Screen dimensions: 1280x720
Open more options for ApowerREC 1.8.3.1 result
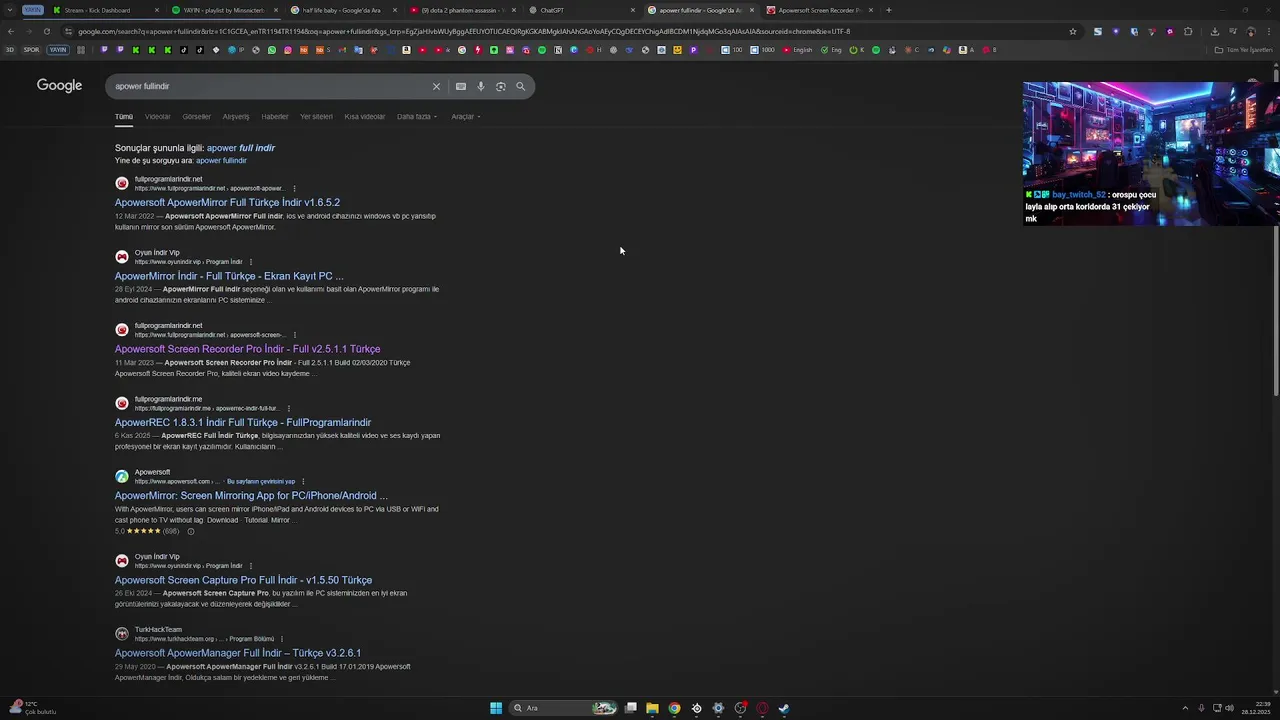click(288, 408)
